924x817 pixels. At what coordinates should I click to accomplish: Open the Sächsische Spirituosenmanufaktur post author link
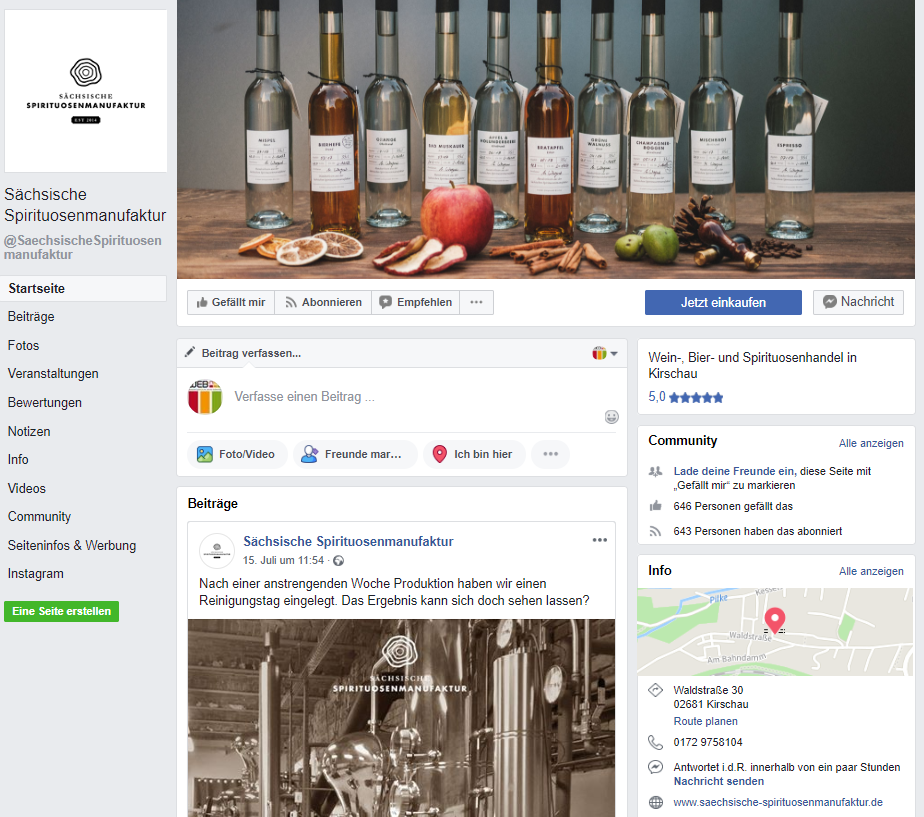click(x=348, y=542)
